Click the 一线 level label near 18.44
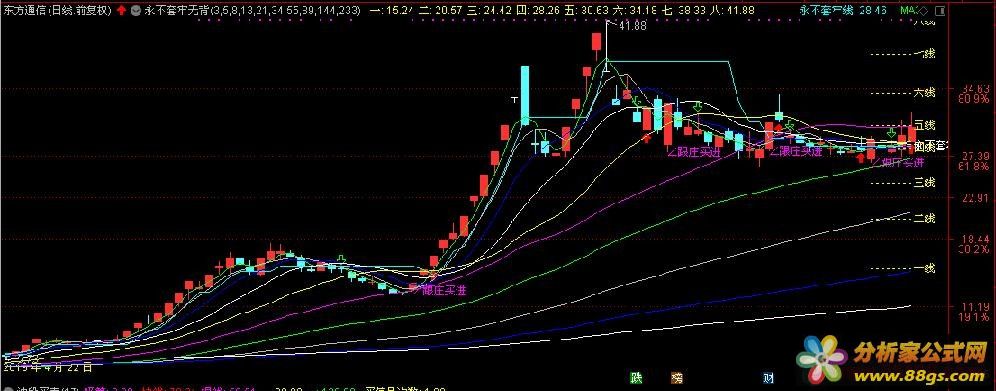Screen dimensions: 996x391 [x=925, y=268]
